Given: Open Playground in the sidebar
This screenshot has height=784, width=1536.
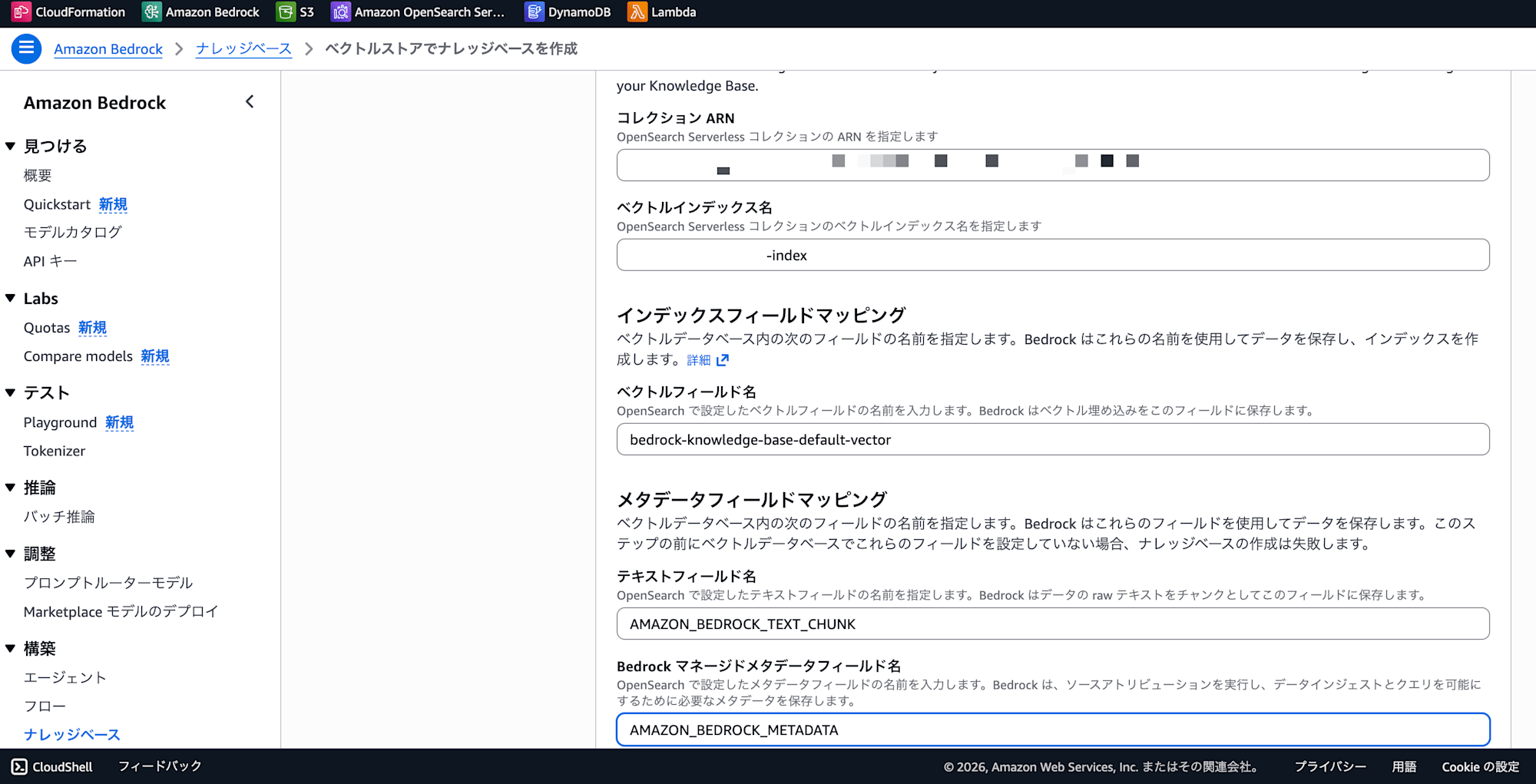Looking at the screenshot, I should tap(60, 422).
